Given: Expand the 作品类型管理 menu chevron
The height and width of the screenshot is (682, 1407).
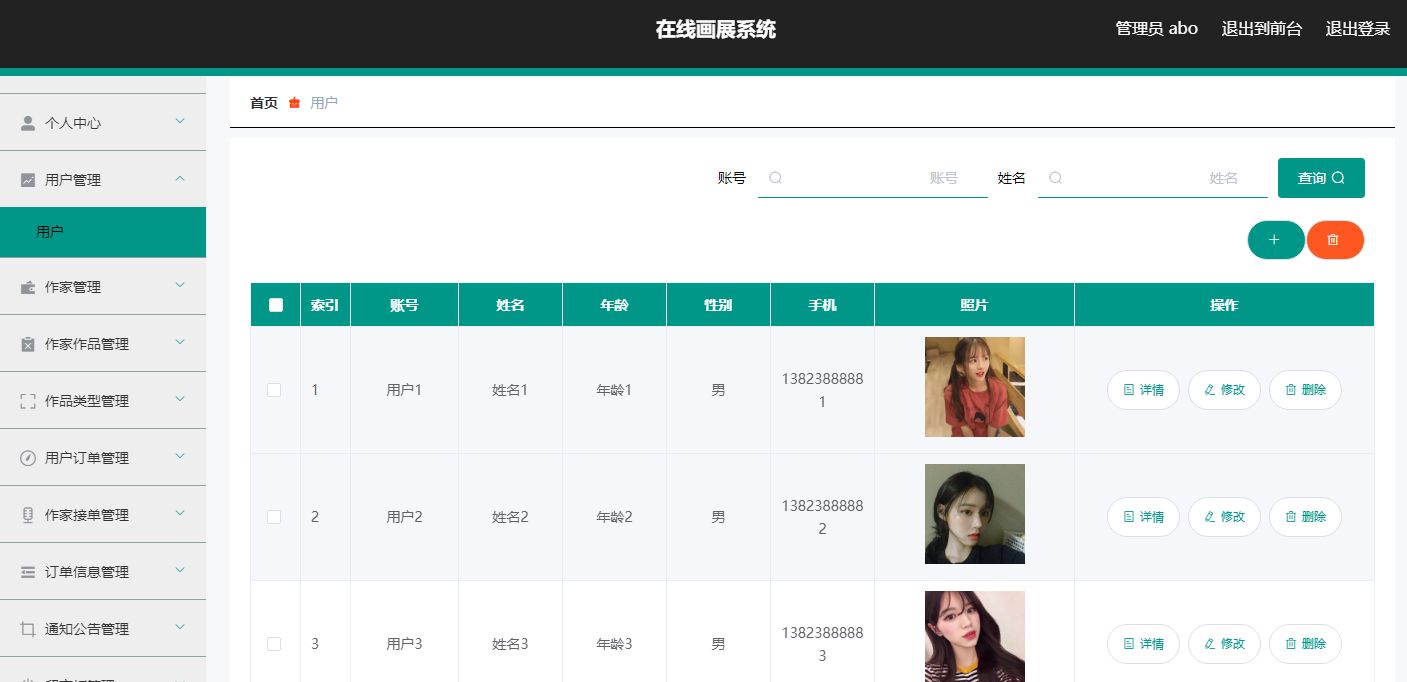Looking at the screenshot, I should click(x=180, y=400).
